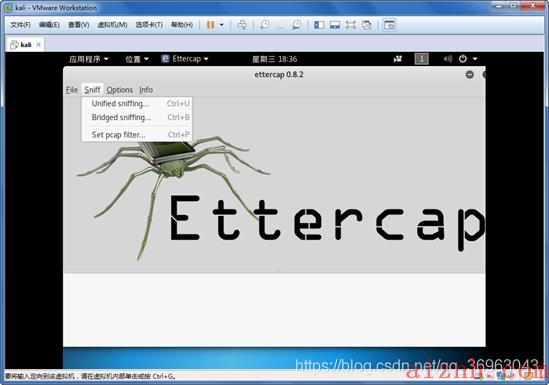Take a snapshot using the clock icon
The height and width of the screenshot is (385, 549).
point(265,25)
